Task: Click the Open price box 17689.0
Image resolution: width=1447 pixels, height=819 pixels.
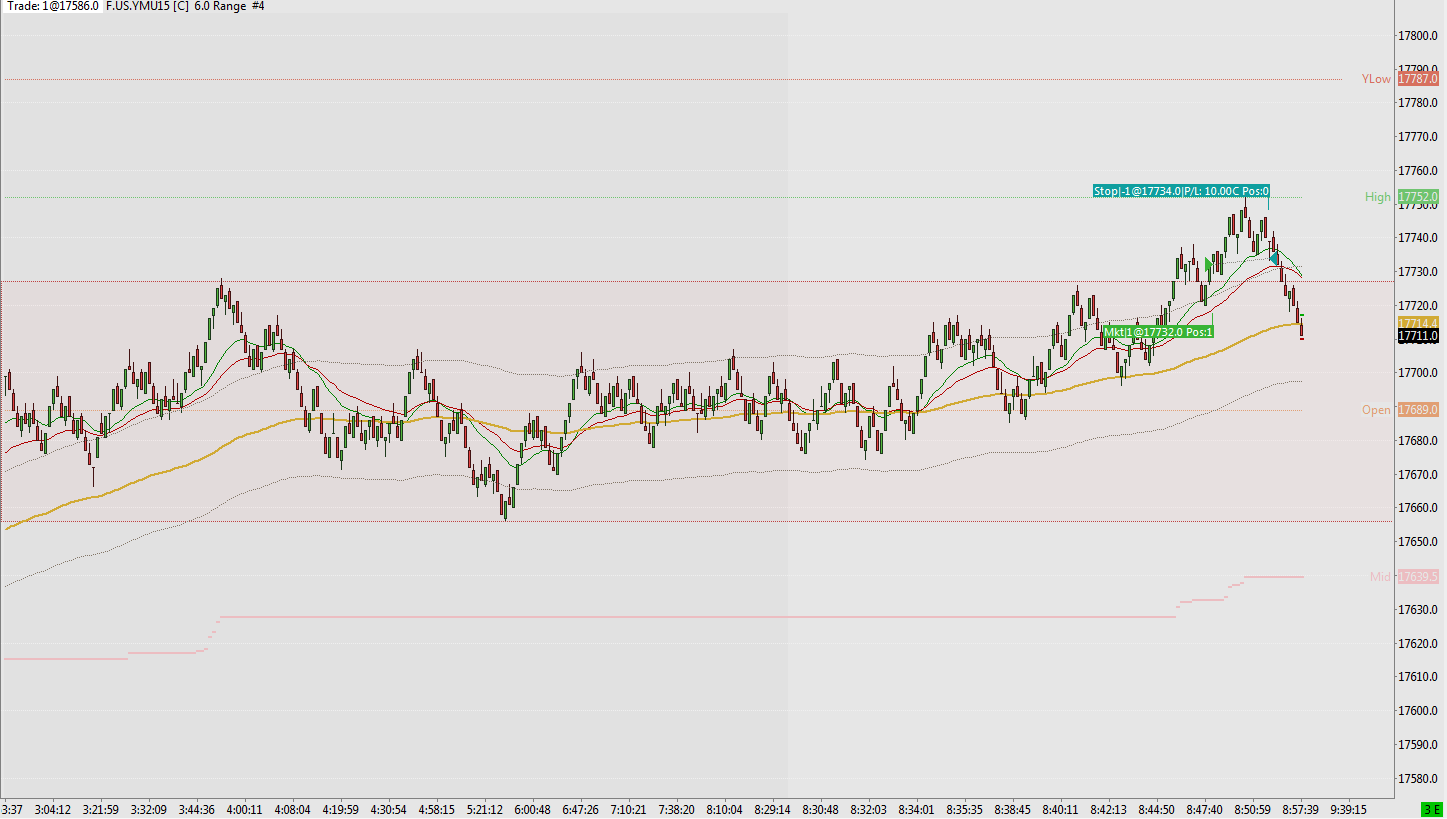Action: [1418, 410]
